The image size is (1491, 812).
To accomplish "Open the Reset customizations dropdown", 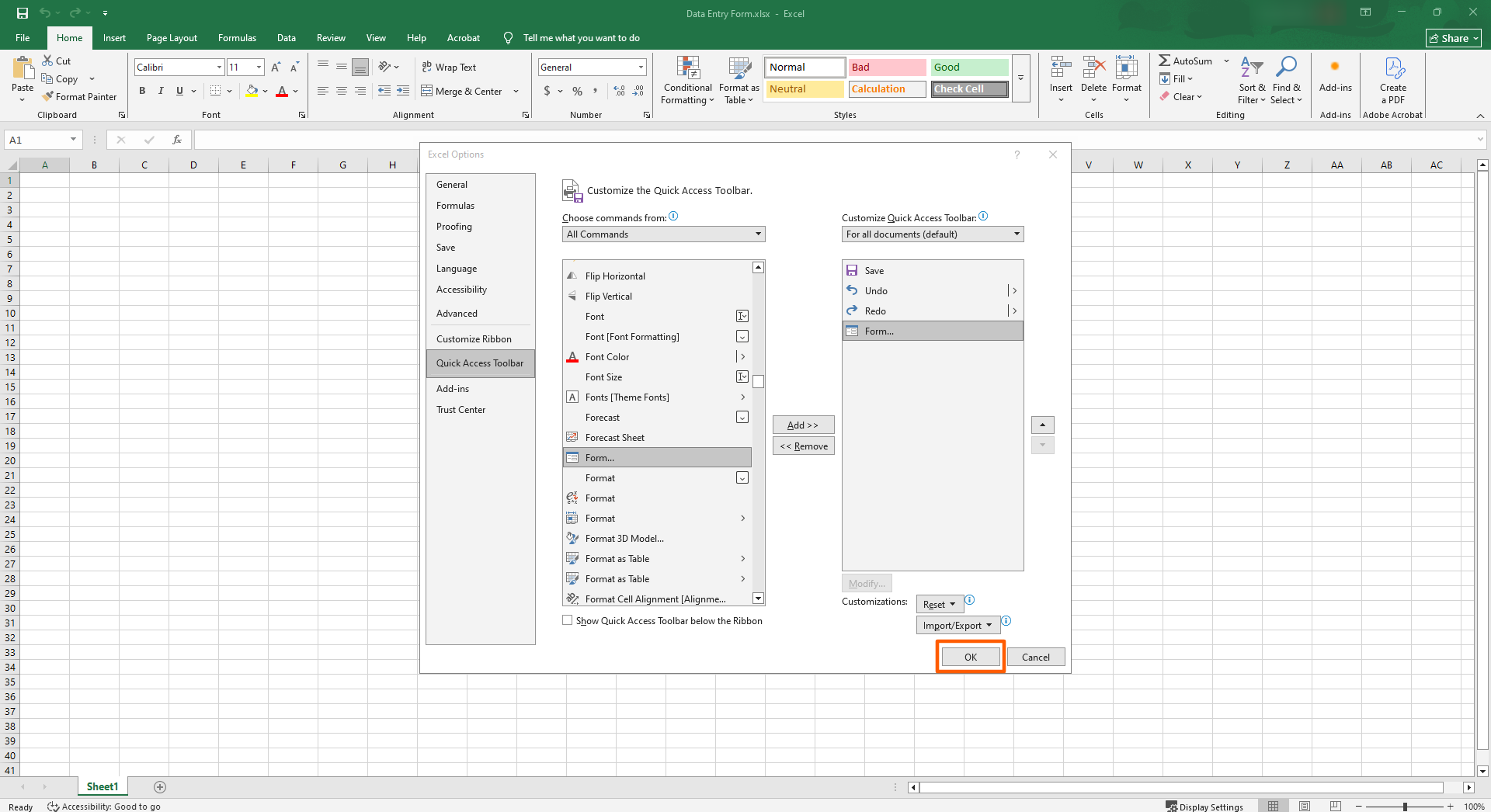I will (940, 604).
